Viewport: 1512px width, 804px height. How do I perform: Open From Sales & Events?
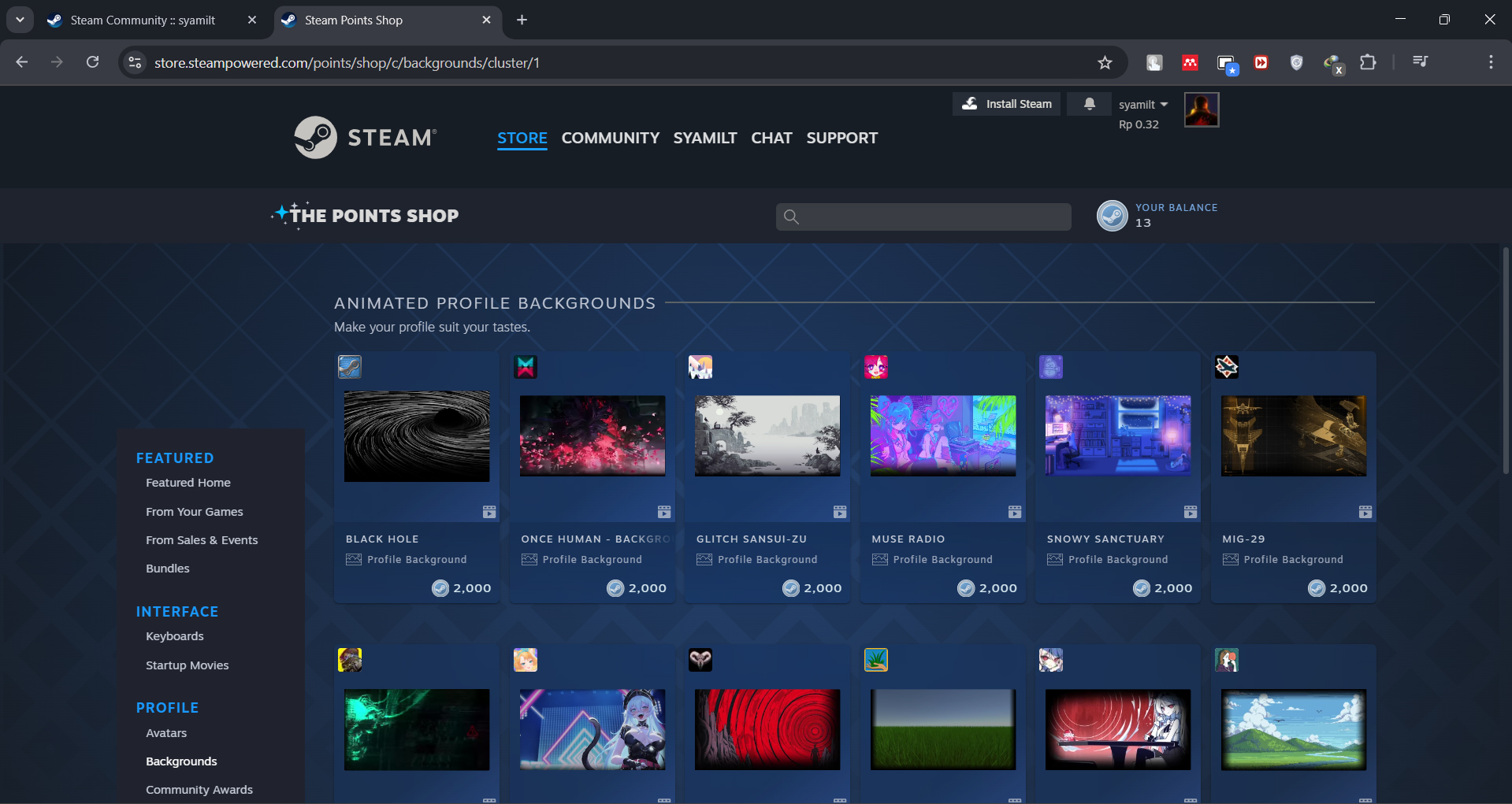coord(202,540)
